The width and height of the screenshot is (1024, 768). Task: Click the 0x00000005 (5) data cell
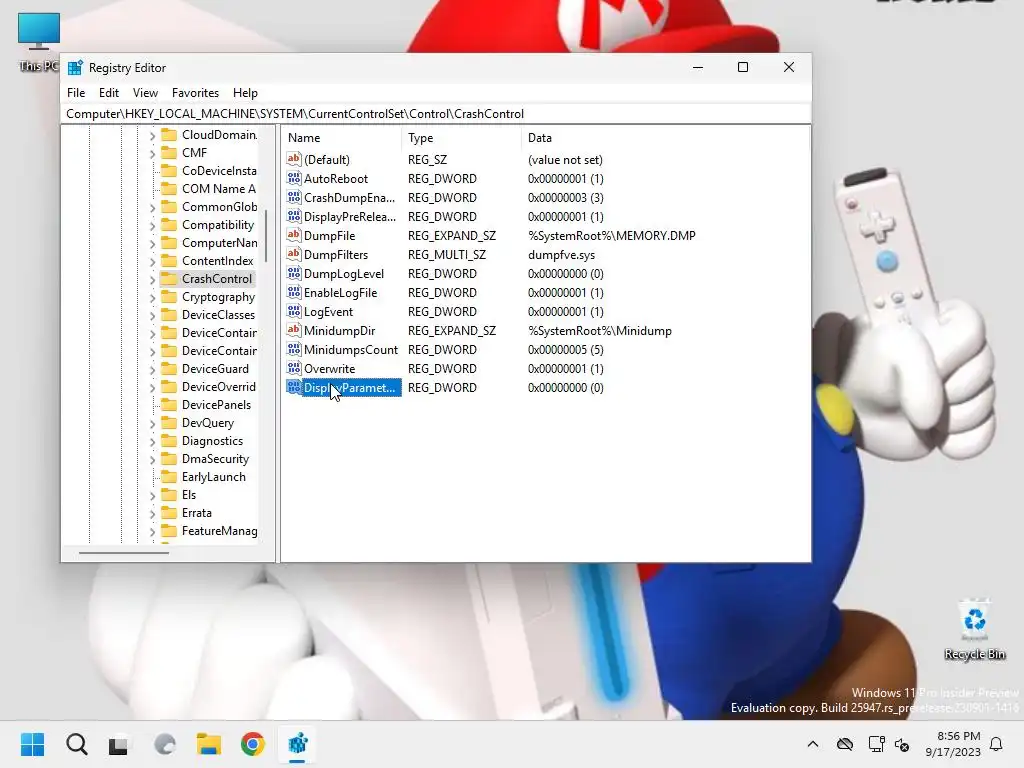pyautogui.click(x=566, y=350)
